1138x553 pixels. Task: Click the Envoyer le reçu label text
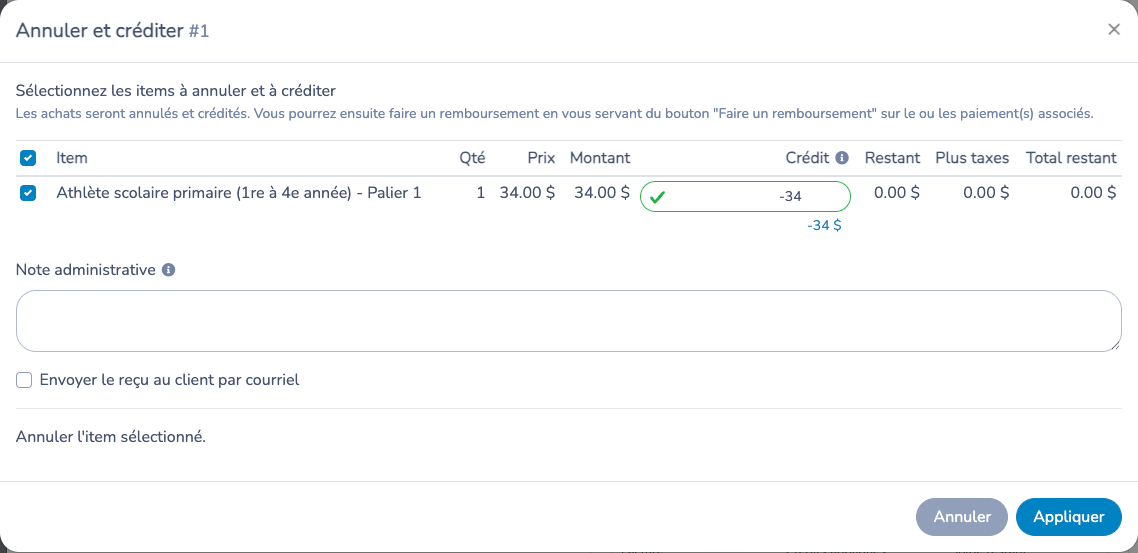[169, 380]
